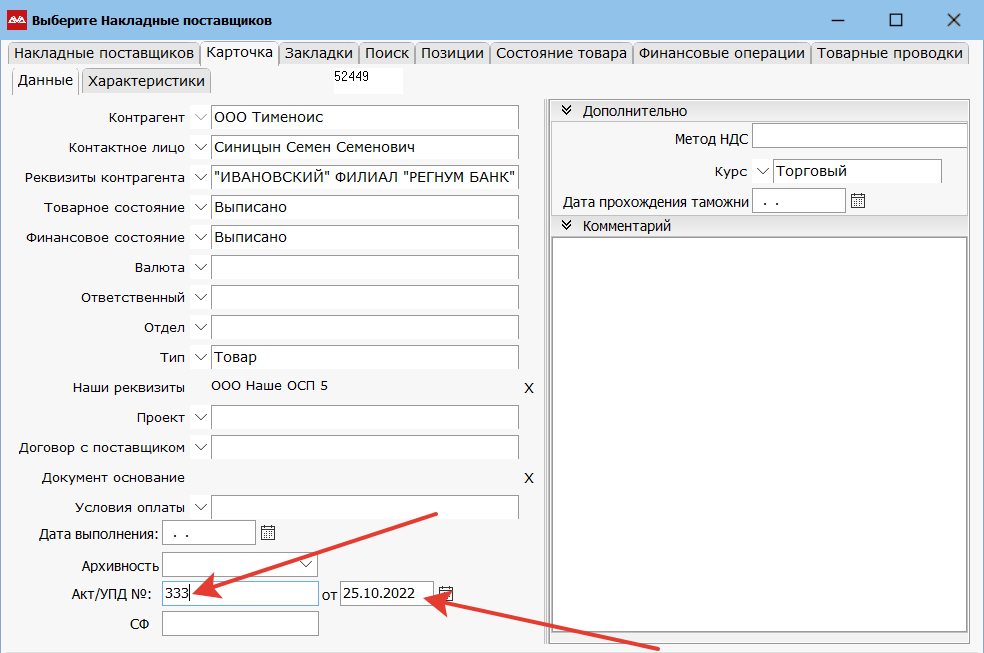Switch to Позиции tab
984x653 pixels.
452,53
